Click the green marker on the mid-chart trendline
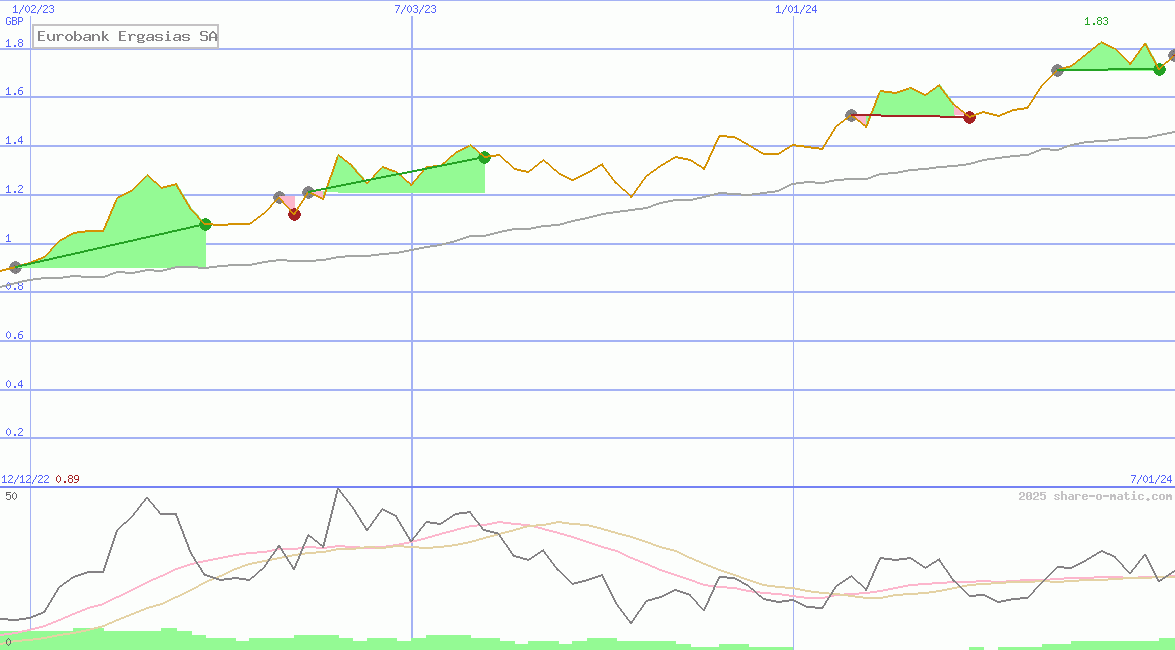 [484, 156]
